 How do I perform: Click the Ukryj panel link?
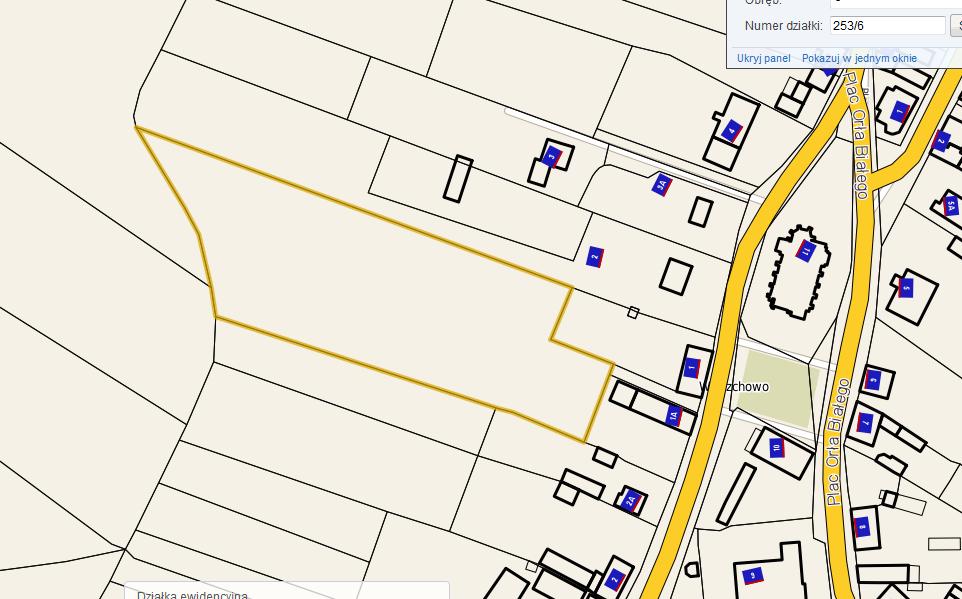(x=763, y=58)
